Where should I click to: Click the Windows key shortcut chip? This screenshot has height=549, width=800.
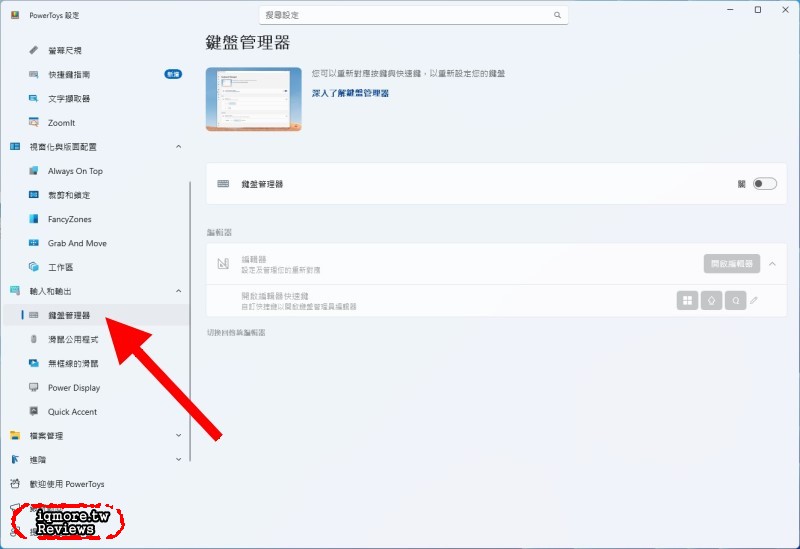pos(687,301)
